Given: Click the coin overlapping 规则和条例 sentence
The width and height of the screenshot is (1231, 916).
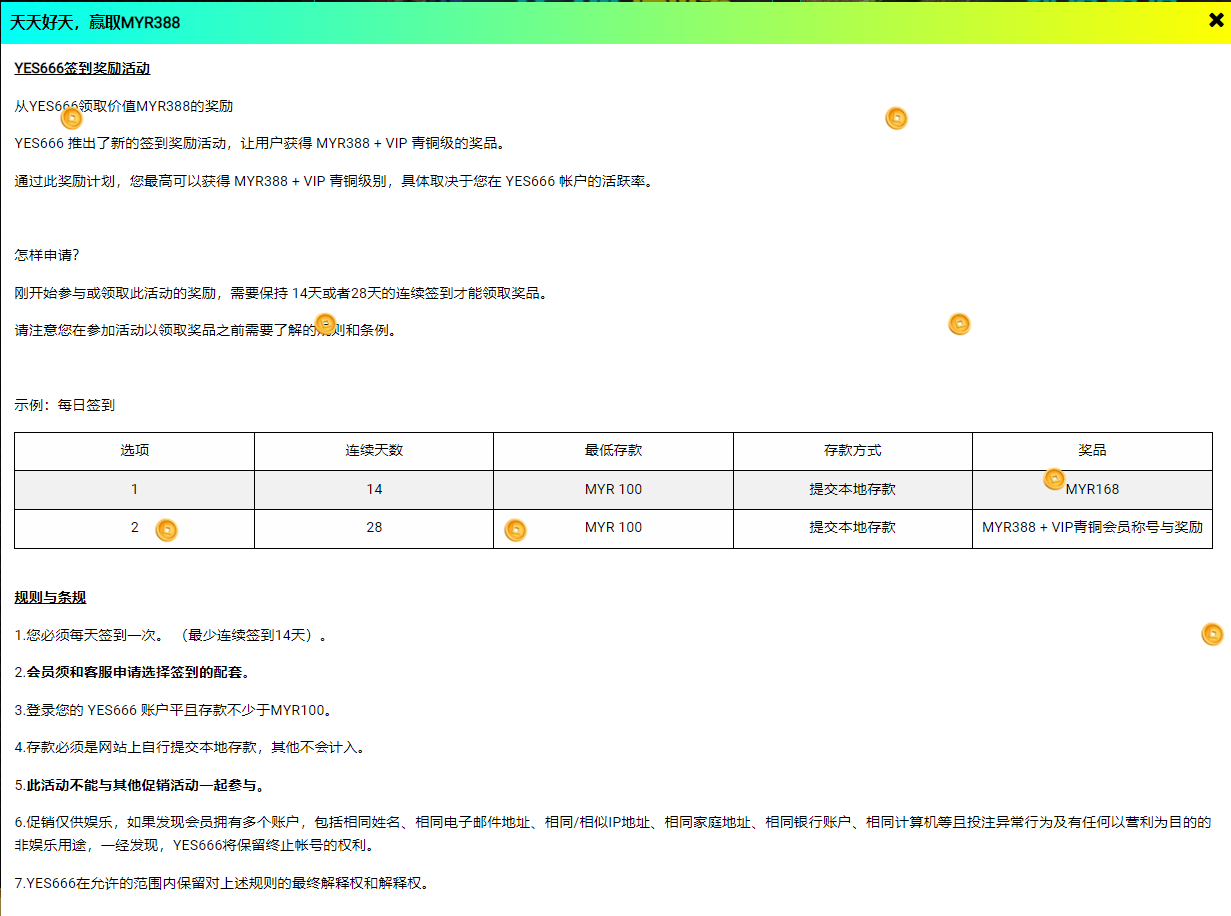Looking at the screenshot, I should 326,324.
